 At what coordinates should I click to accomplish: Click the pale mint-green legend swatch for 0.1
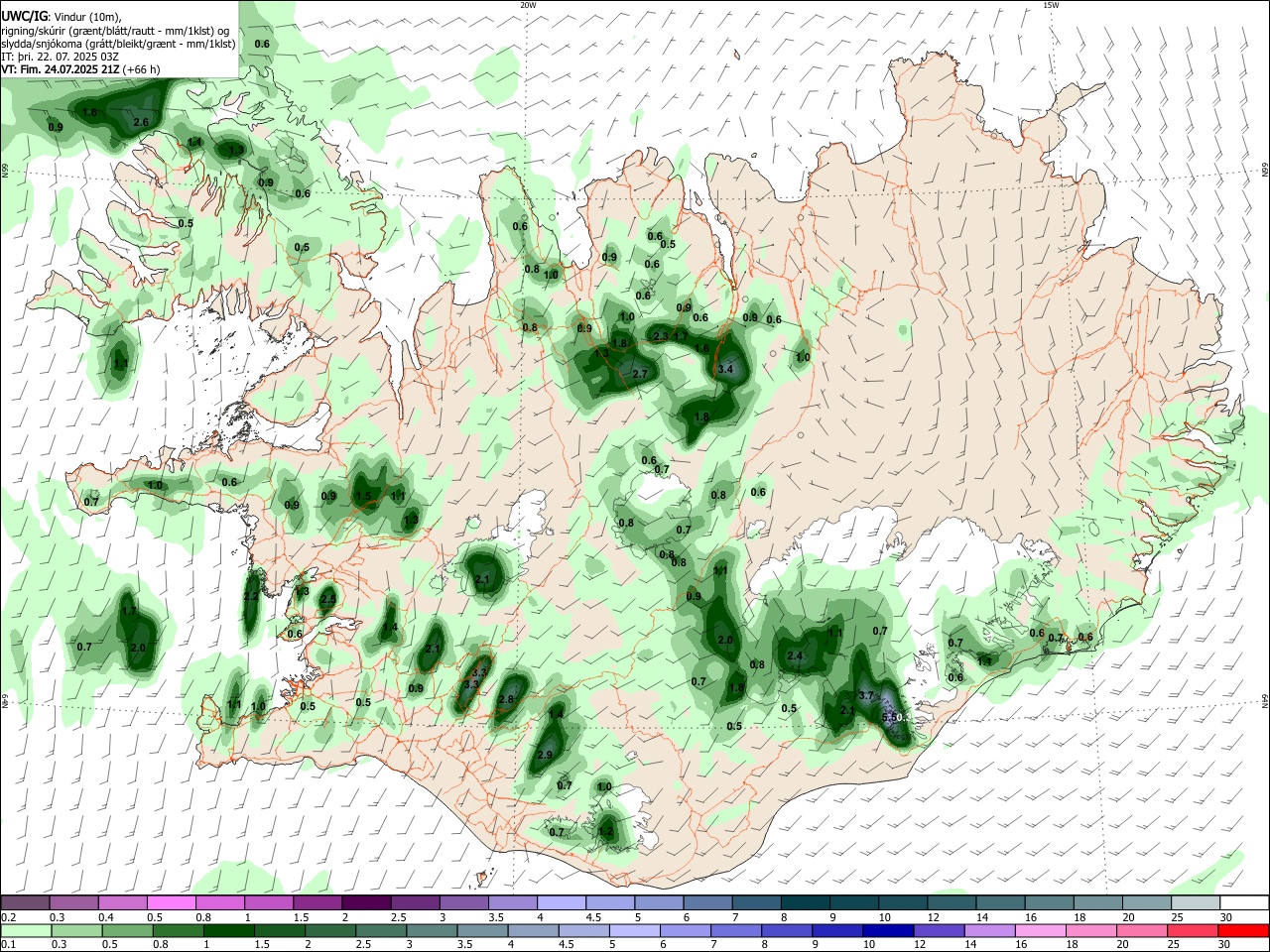[x=25, y=930]
